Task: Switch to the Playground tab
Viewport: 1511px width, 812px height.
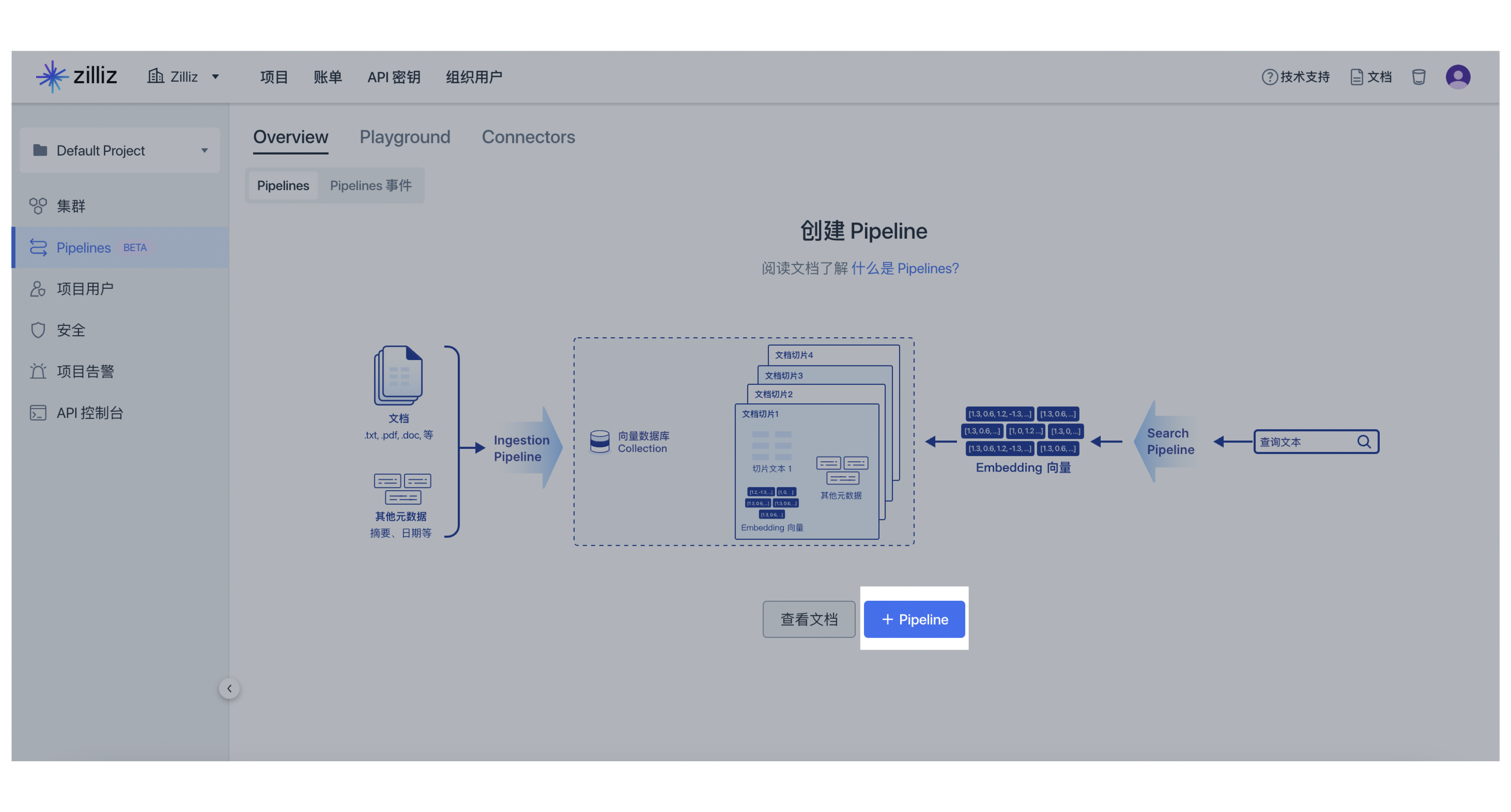Action: click(405, 137)
